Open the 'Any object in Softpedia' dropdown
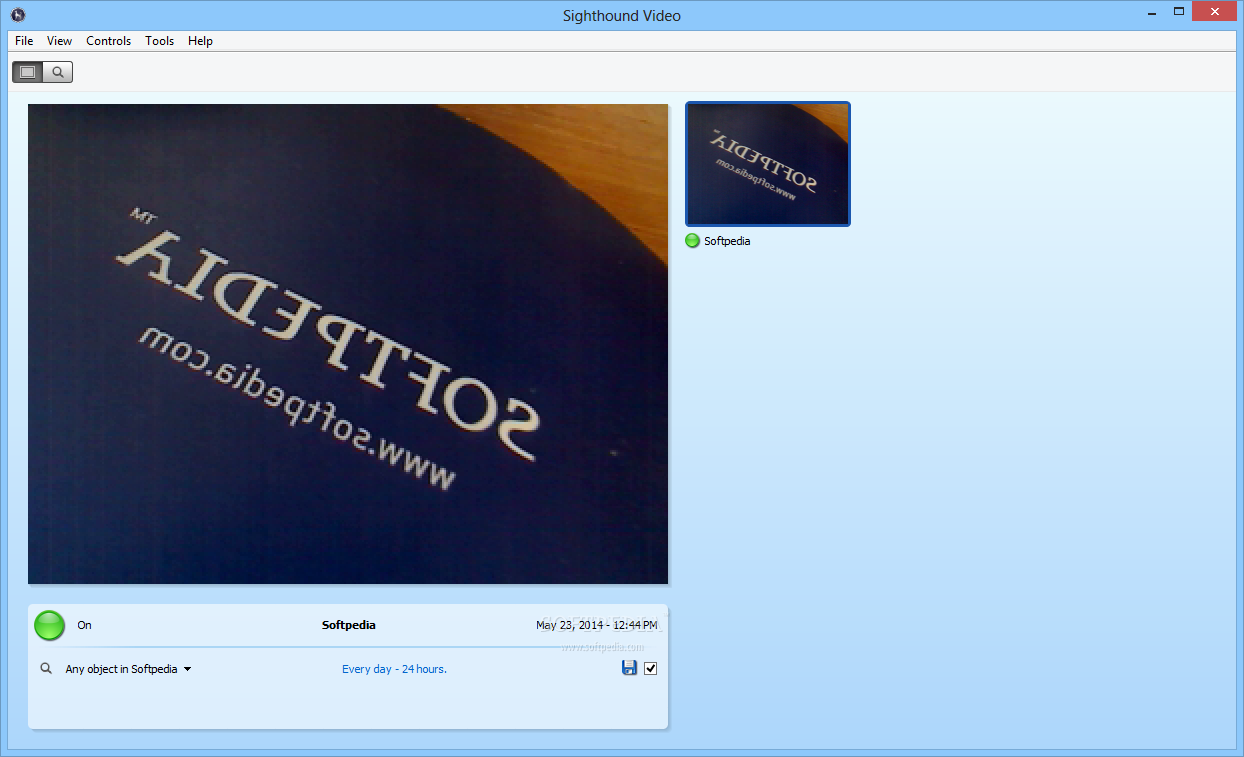 coord(128,669)
